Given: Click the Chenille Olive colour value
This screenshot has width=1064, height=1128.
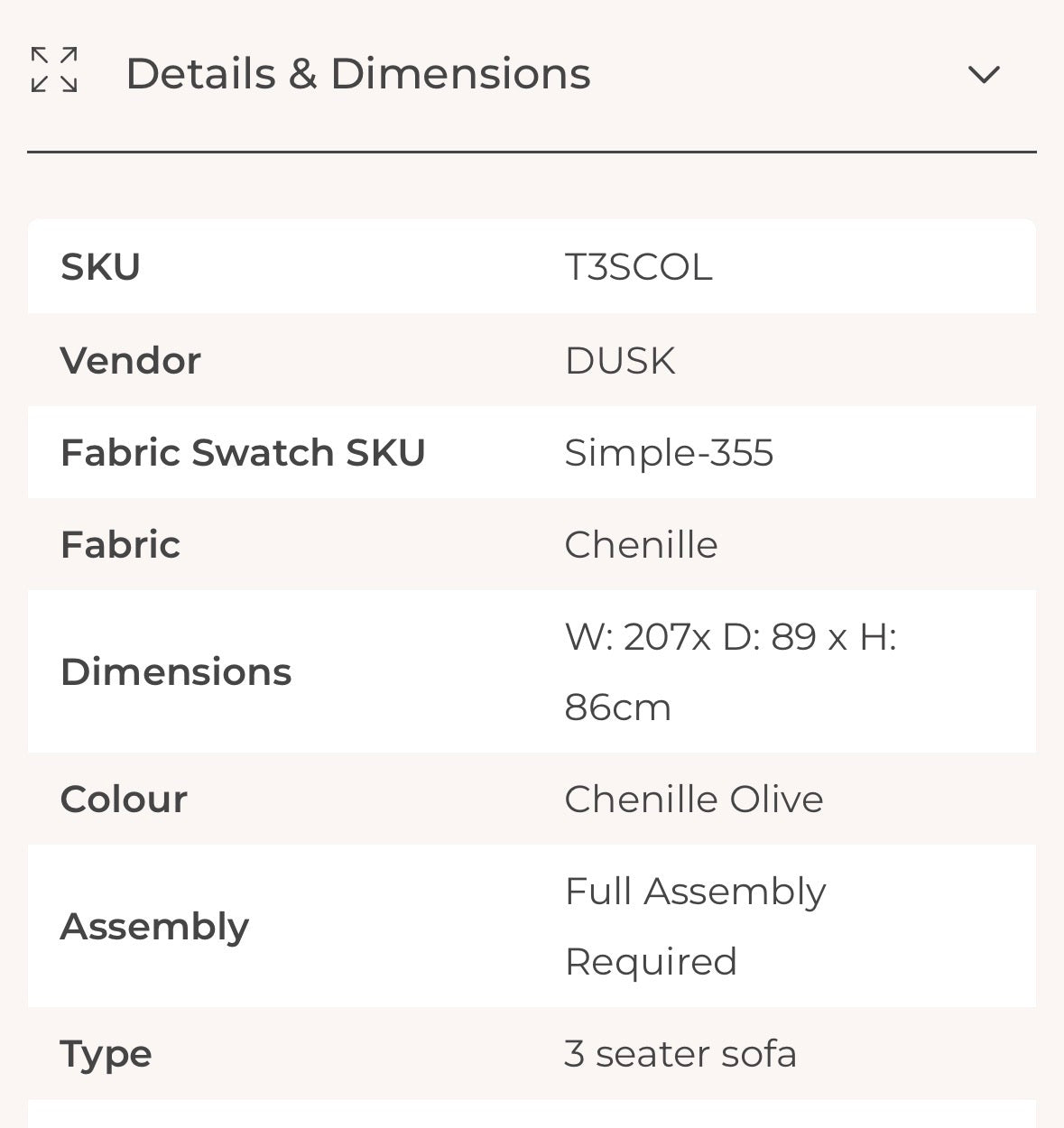Looking at the screenshot, I should click(694, 800).
